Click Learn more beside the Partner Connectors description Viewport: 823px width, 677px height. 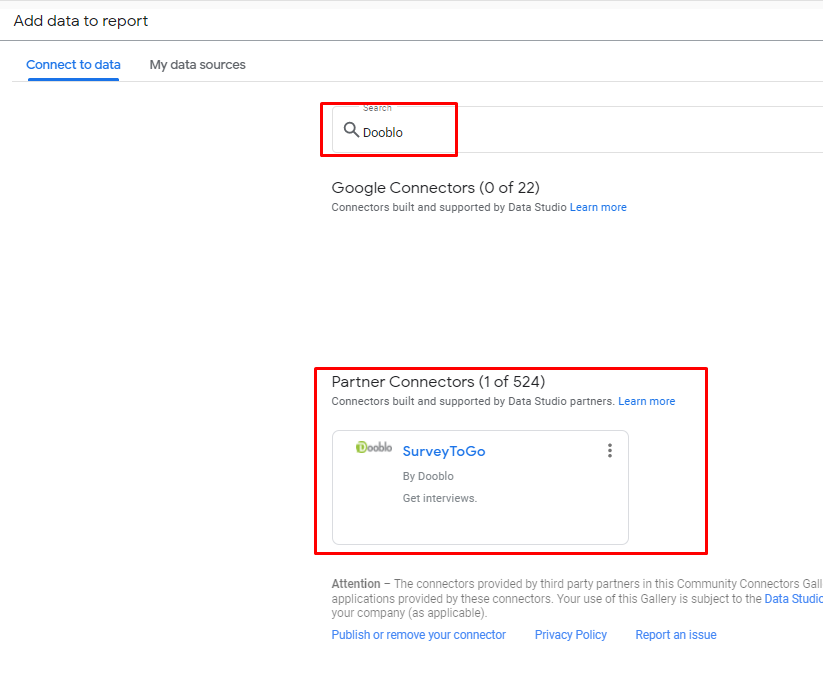647,401
